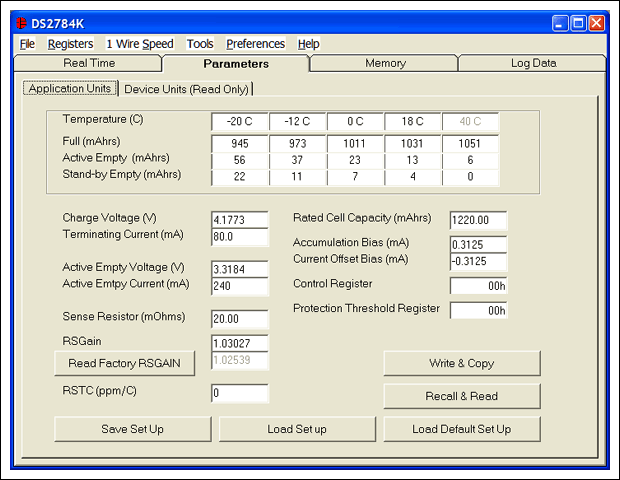The image size is (620, 480).
Task: Open the Registers menu
Action: click(70, 44)
